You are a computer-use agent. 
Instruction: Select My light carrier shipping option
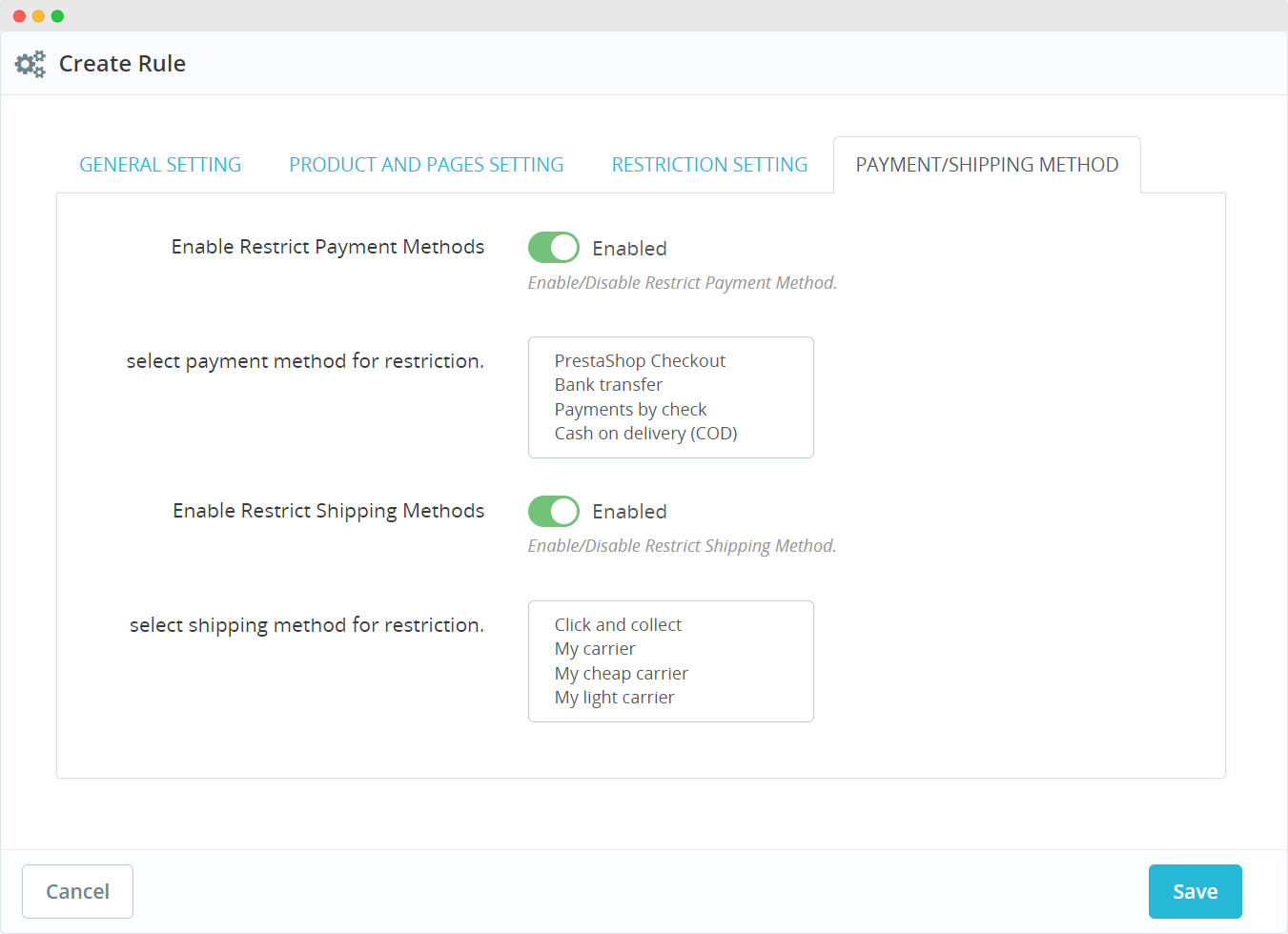(x=614, y=698)
